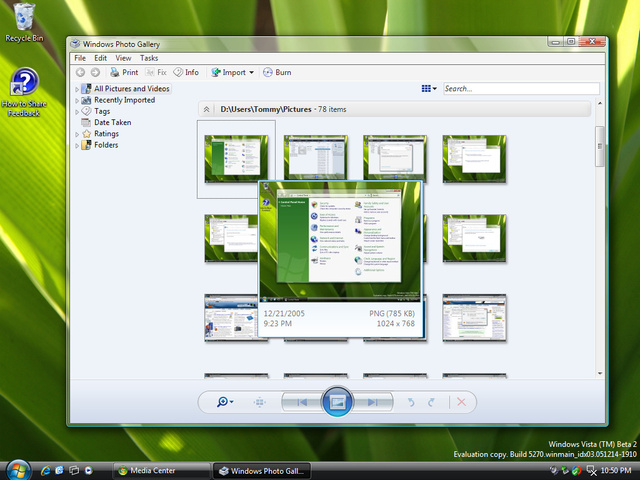Viewport: 640px width, 480px height.
Task: Expand the All Pictures and Videos node
Action: tap(77, 89)
